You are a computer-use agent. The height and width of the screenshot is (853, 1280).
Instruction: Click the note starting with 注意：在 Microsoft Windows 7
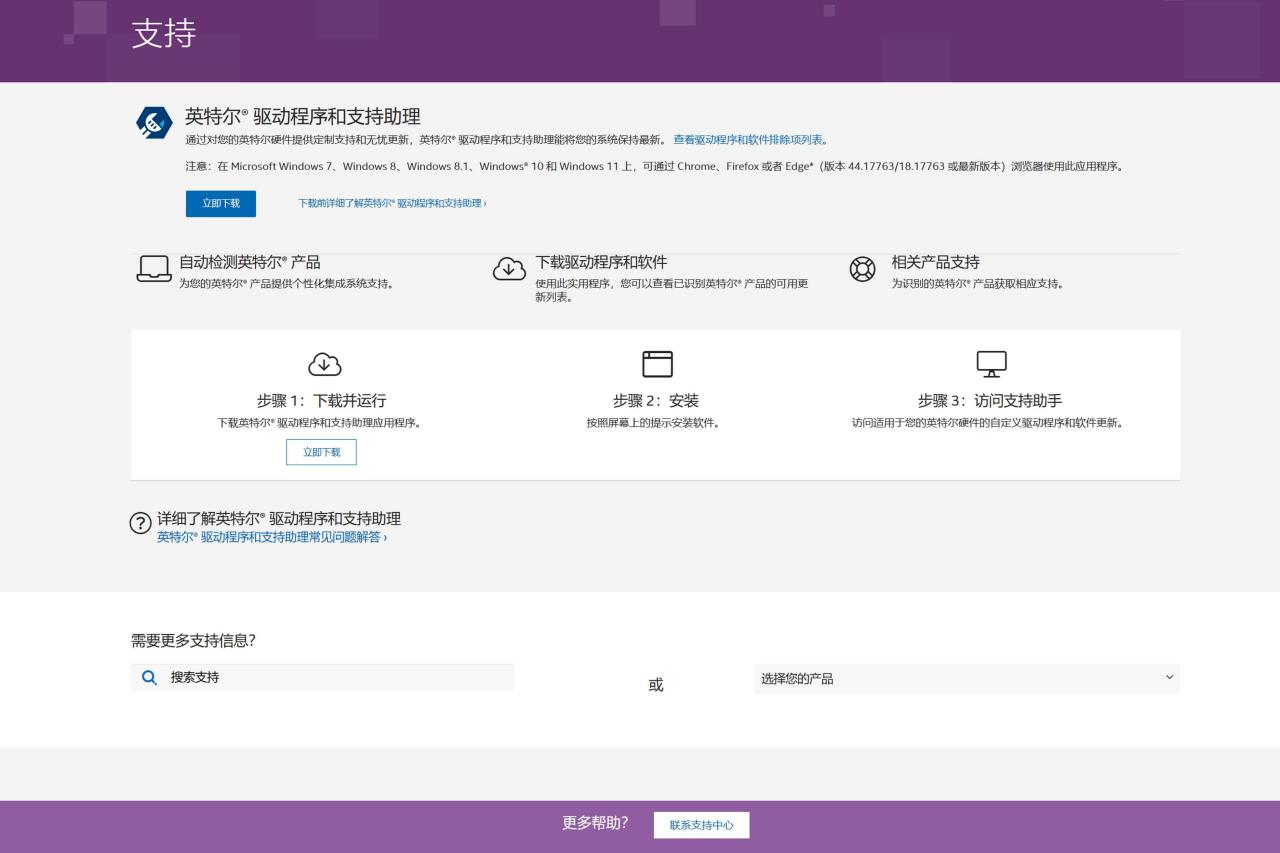pyautogui.click(x=655, y=166)
